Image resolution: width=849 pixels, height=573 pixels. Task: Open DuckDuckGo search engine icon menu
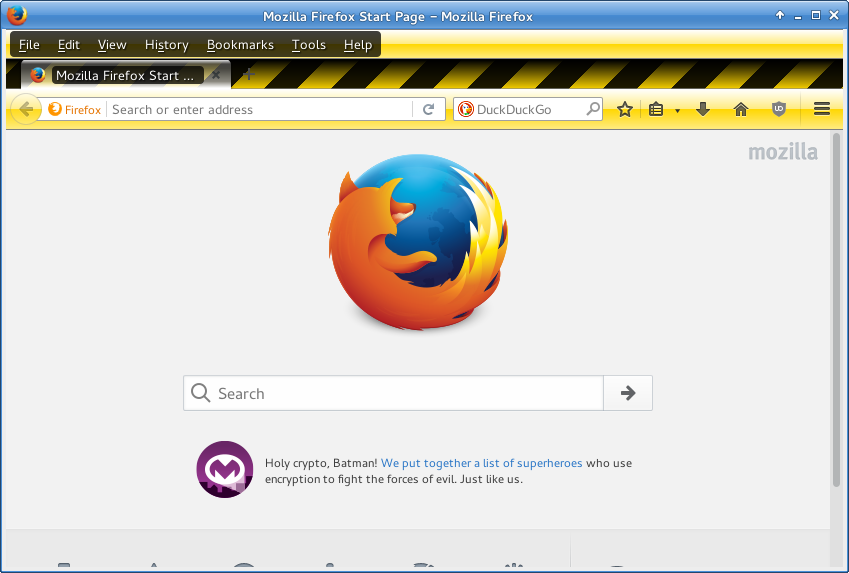(x=465, y=109)
